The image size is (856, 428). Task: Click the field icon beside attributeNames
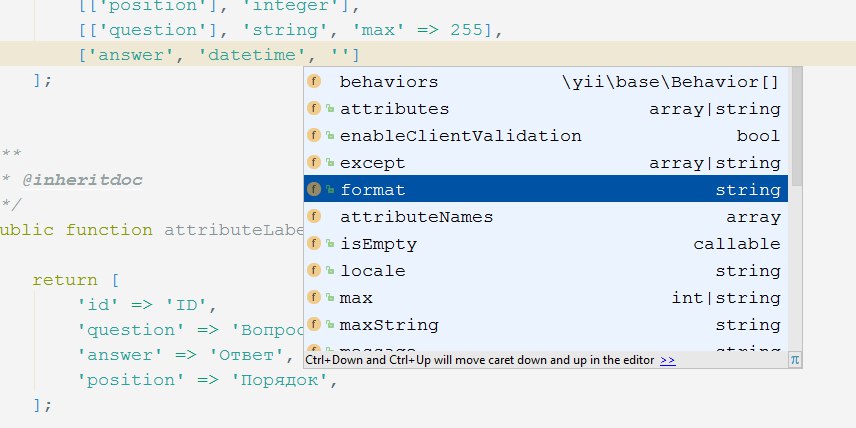point(313,217)
